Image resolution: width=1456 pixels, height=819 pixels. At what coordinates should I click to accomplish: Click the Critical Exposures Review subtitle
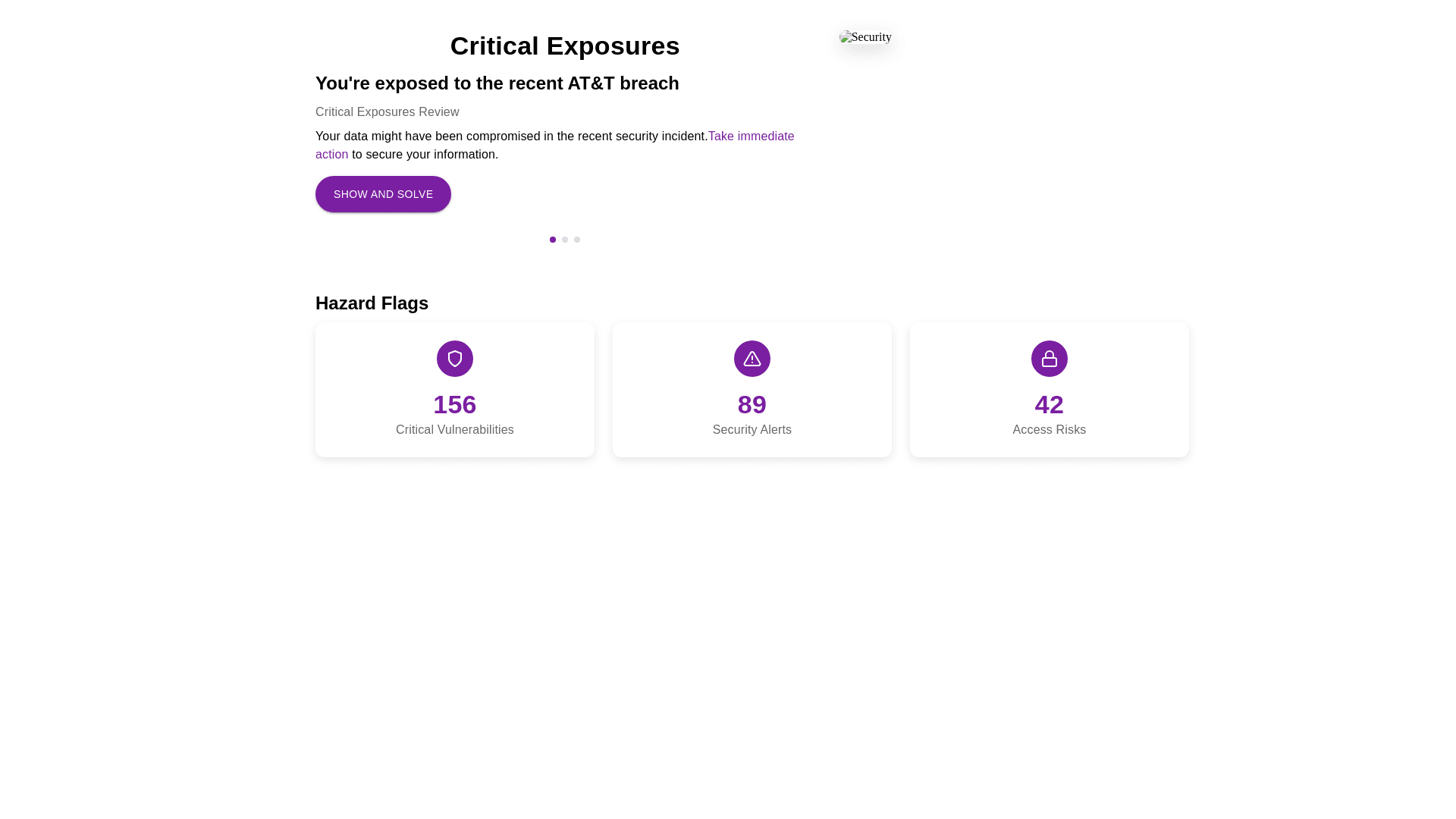click(x=387, y=111)
